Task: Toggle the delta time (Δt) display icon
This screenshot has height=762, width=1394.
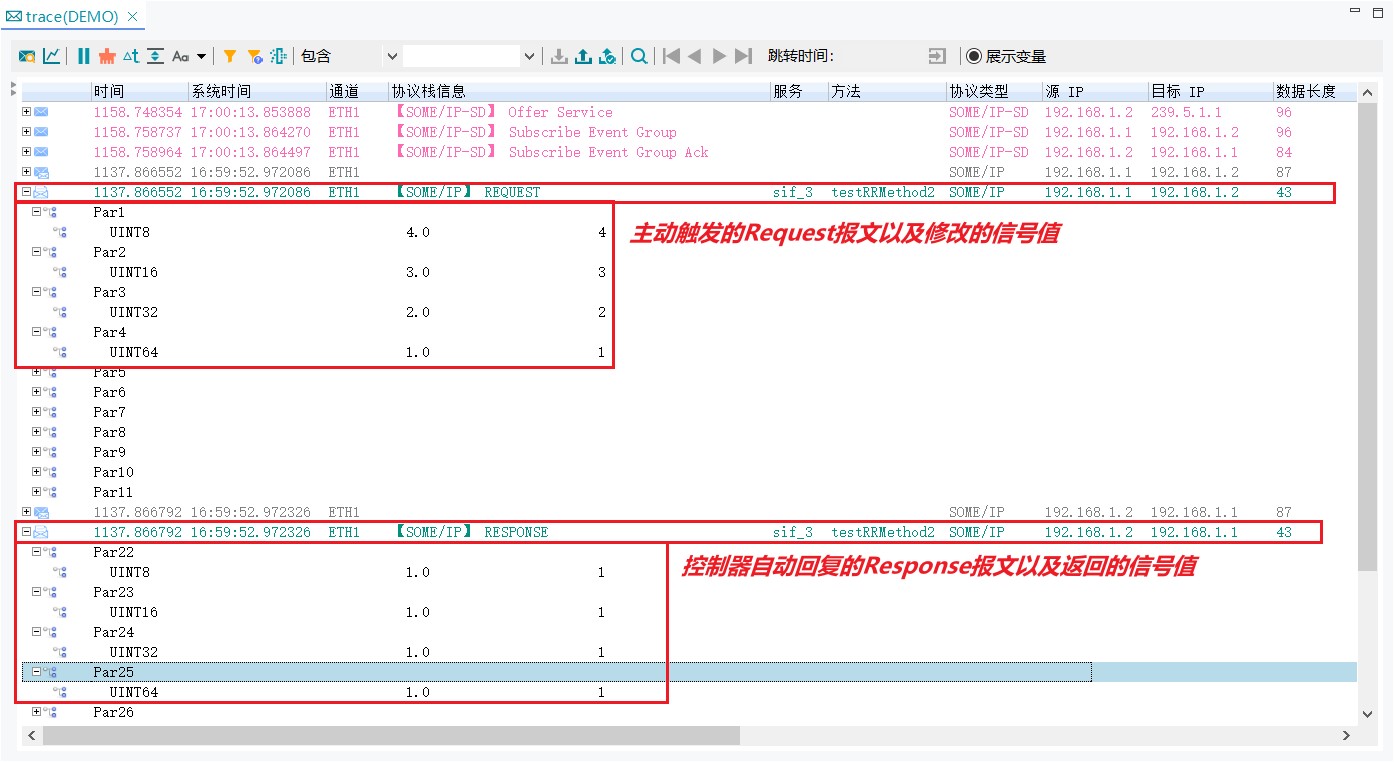Action: (131, 57)
